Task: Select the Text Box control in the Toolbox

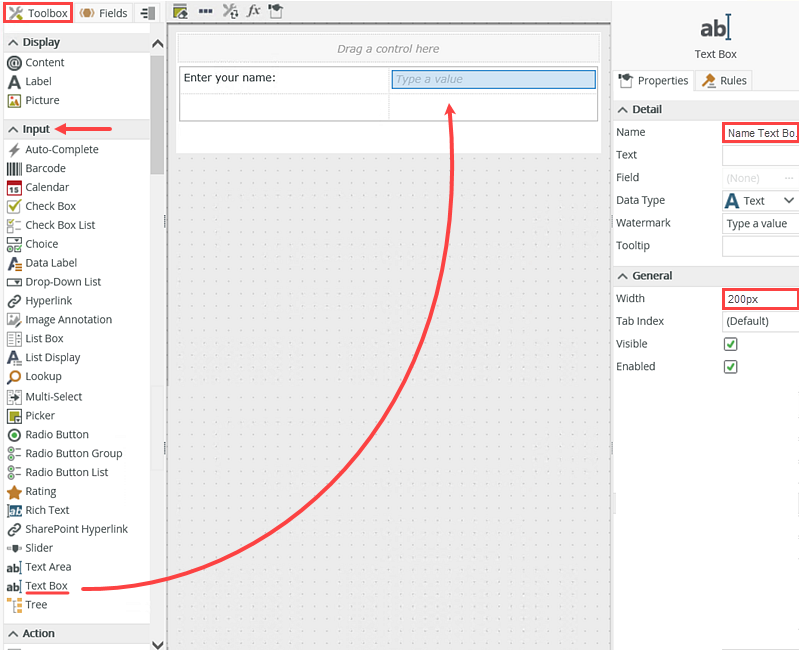Action: pyautogui.click(x=38, y=586)
